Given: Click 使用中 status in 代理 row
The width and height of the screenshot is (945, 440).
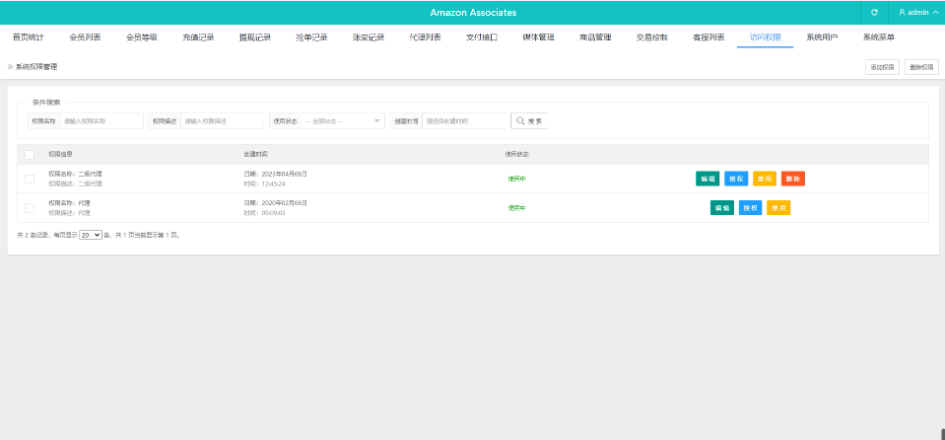Looking at the screenshot, I should pos(516,208).
